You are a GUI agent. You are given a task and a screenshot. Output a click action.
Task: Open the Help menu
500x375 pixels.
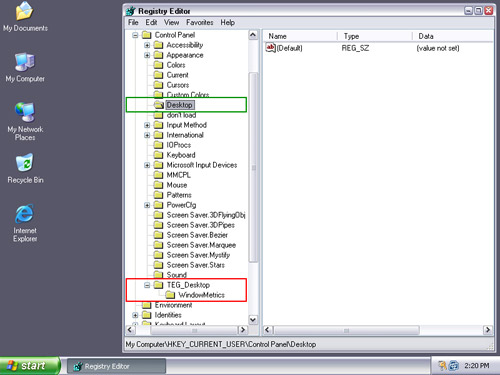tap(228, 23)
